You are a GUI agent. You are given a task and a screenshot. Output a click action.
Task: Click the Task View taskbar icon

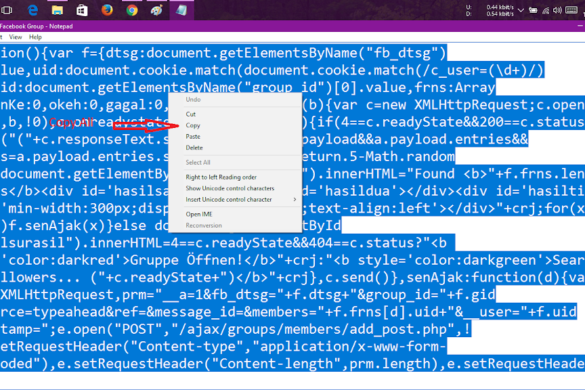[x=6, y=10]
